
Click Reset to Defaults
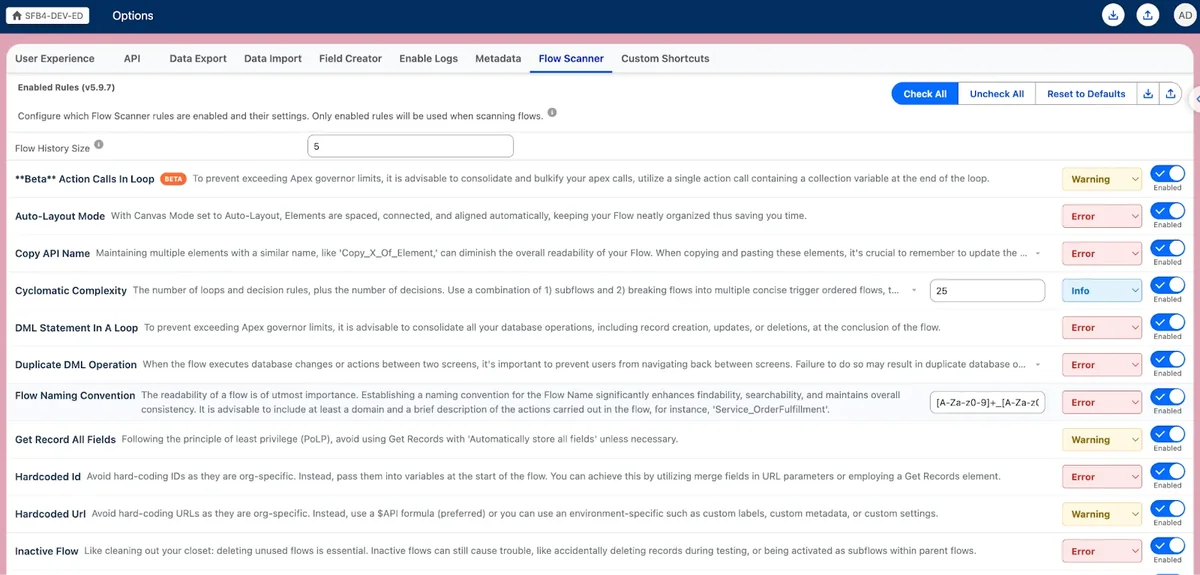pyautogui.click(x=1086, y=93)
